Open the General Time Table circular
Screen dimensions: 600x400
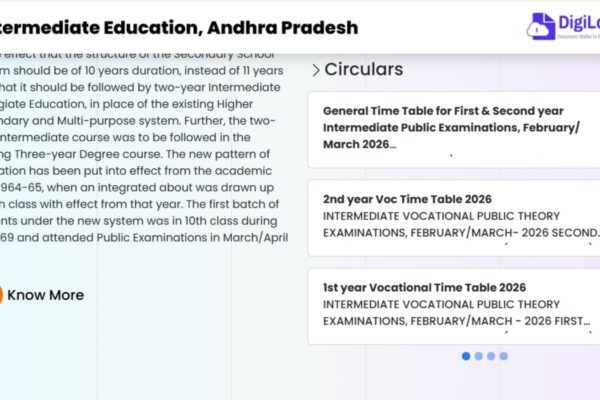click(x=457, y=110)
